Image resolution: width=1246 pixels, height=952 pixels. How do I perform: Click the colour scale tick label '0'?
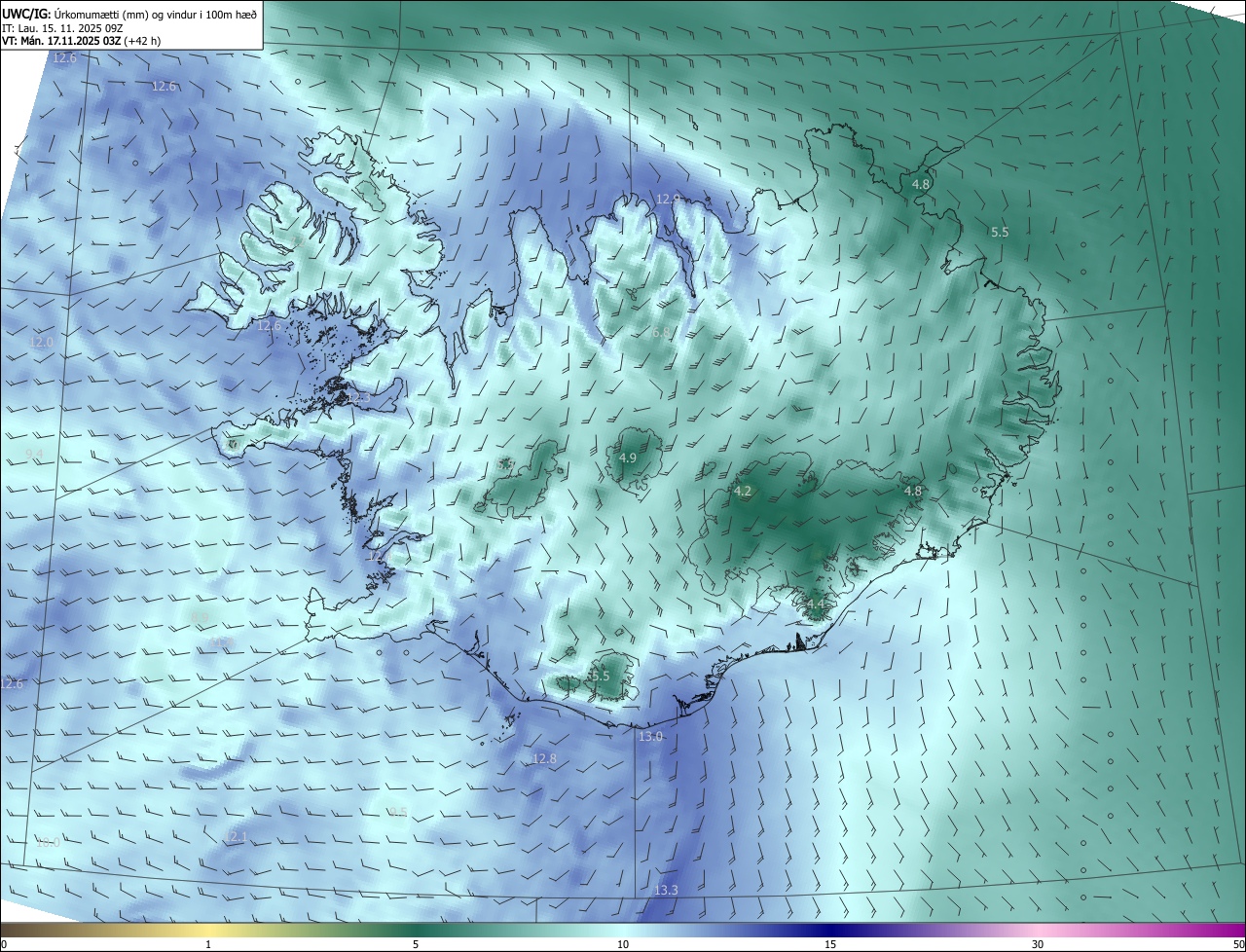click(3, 944)
